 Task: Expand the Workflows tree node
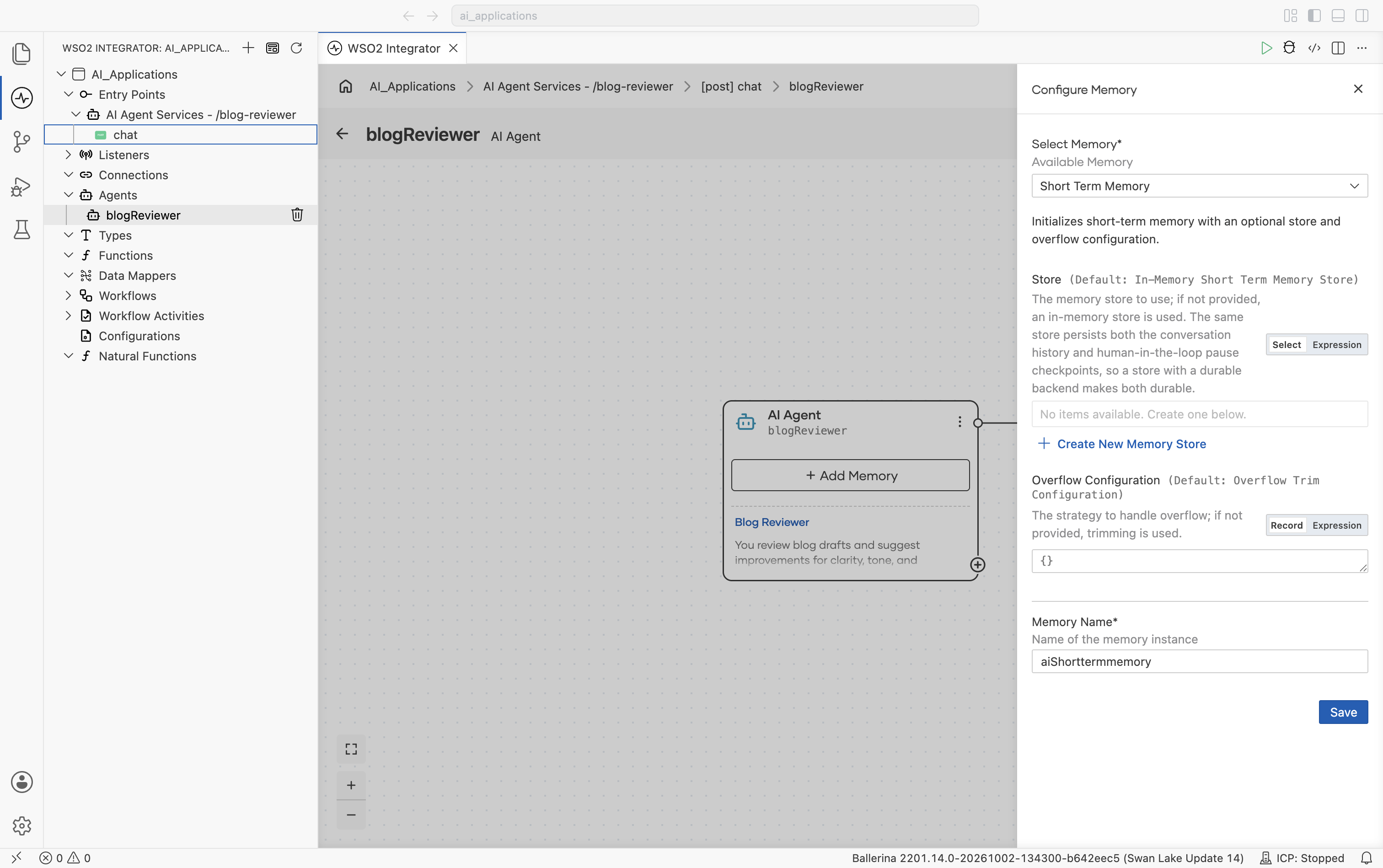(68, 295)
